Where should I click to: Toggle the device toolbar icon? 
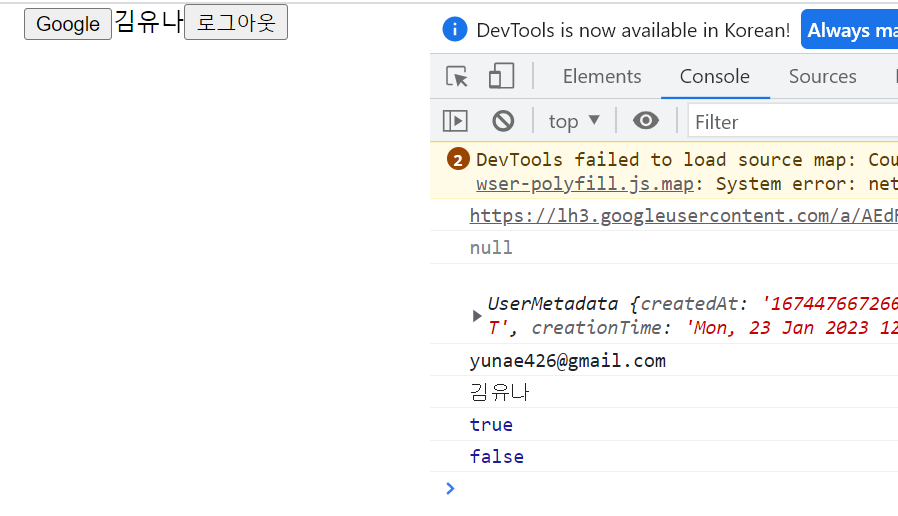click(501, 76)
